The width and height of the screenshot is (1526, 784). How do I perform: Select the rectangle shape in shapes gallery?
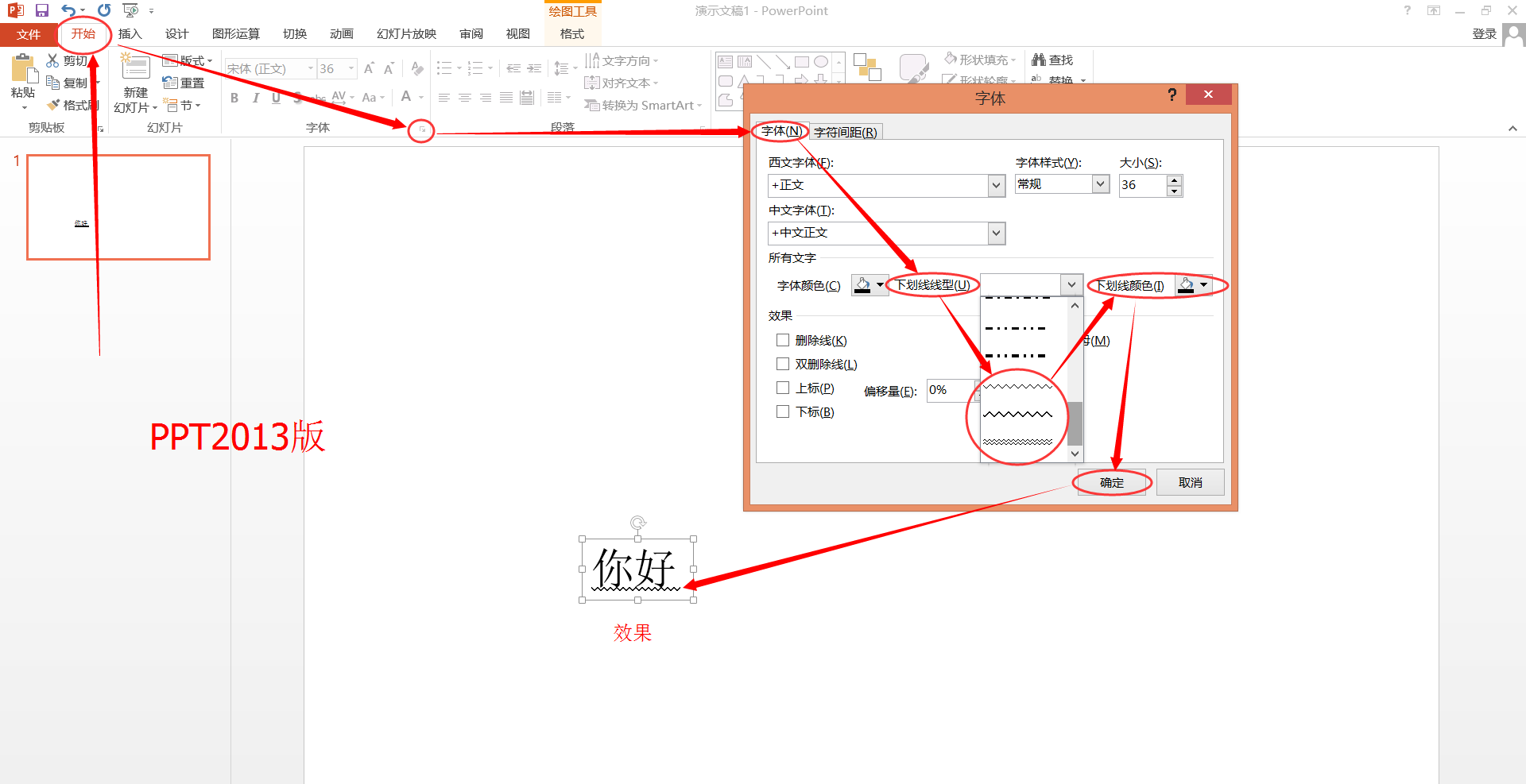tap(802, 62)
